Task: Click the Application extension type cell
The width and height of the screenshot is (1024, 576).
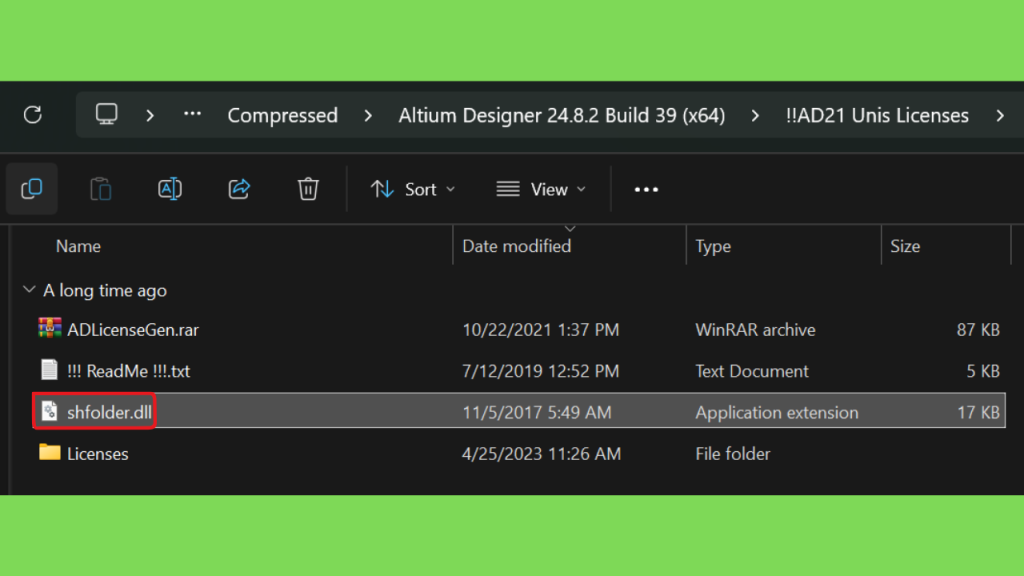Action: click(x=777, y=413)
